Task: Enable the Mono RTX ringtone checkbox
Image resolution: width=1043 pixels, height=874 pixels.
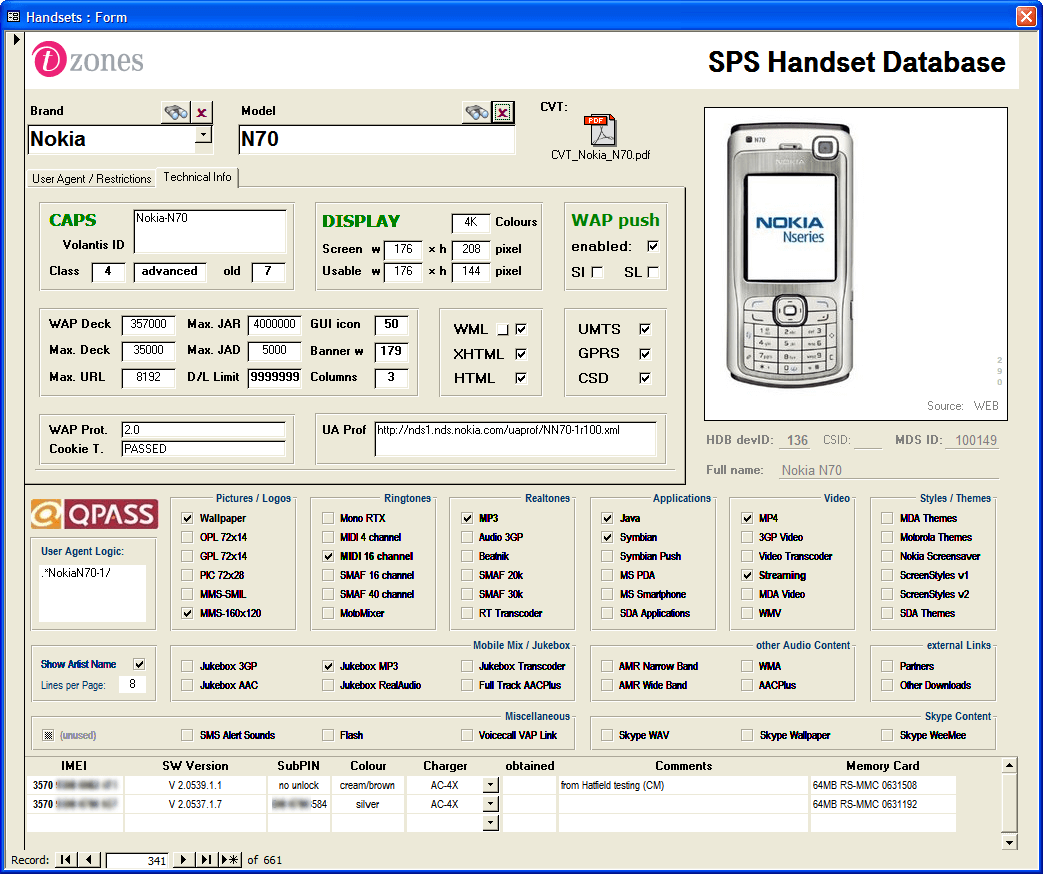Action: click(x=328, y=519)
